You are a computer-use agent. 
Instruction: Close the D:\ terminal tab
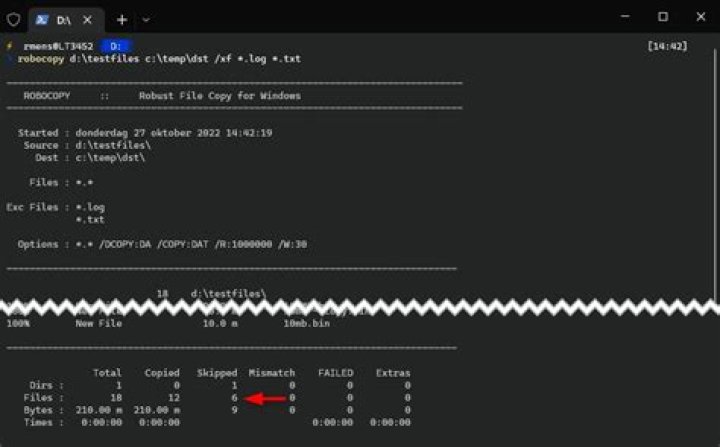click(x=87, y=20)
